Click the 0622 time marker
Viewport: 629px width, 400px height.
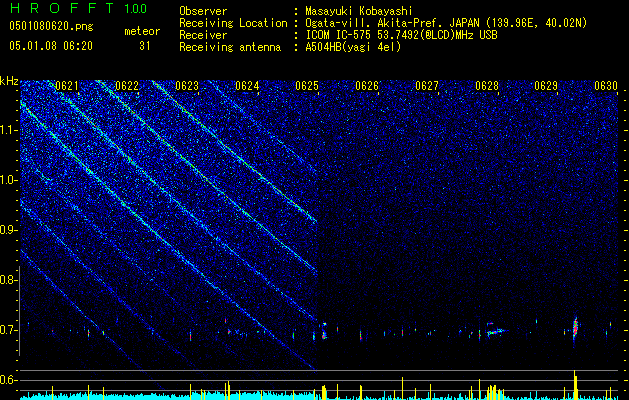127,86
